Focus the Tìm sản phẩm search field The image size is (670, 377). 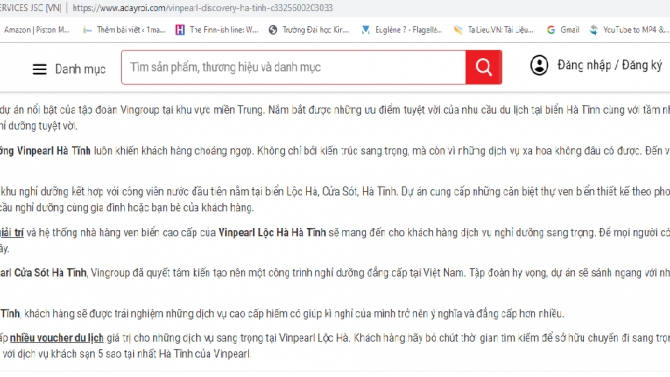(x=293, y=67)
